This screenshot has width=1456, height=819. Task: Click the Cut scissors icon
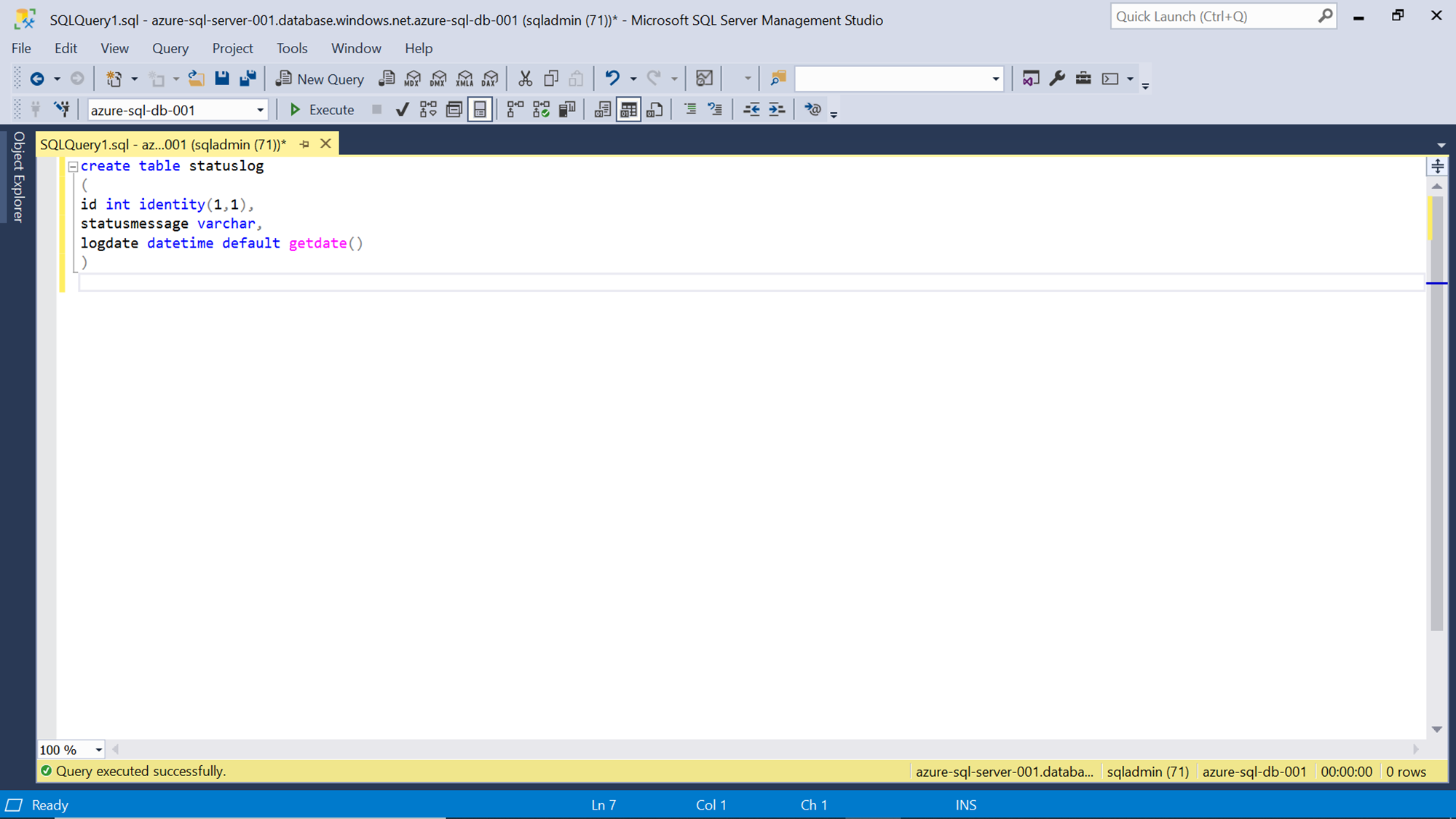[x=525, y=79]
